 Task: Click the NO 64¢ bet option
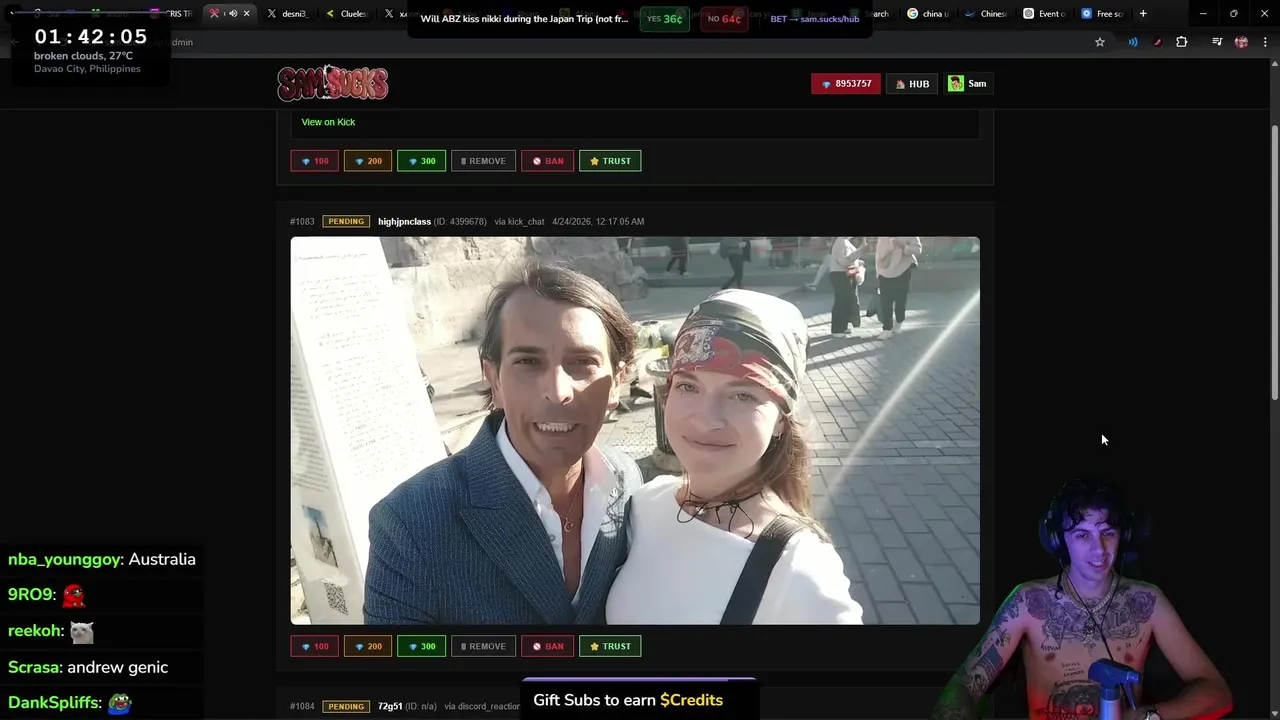click(x=724, y=19)
